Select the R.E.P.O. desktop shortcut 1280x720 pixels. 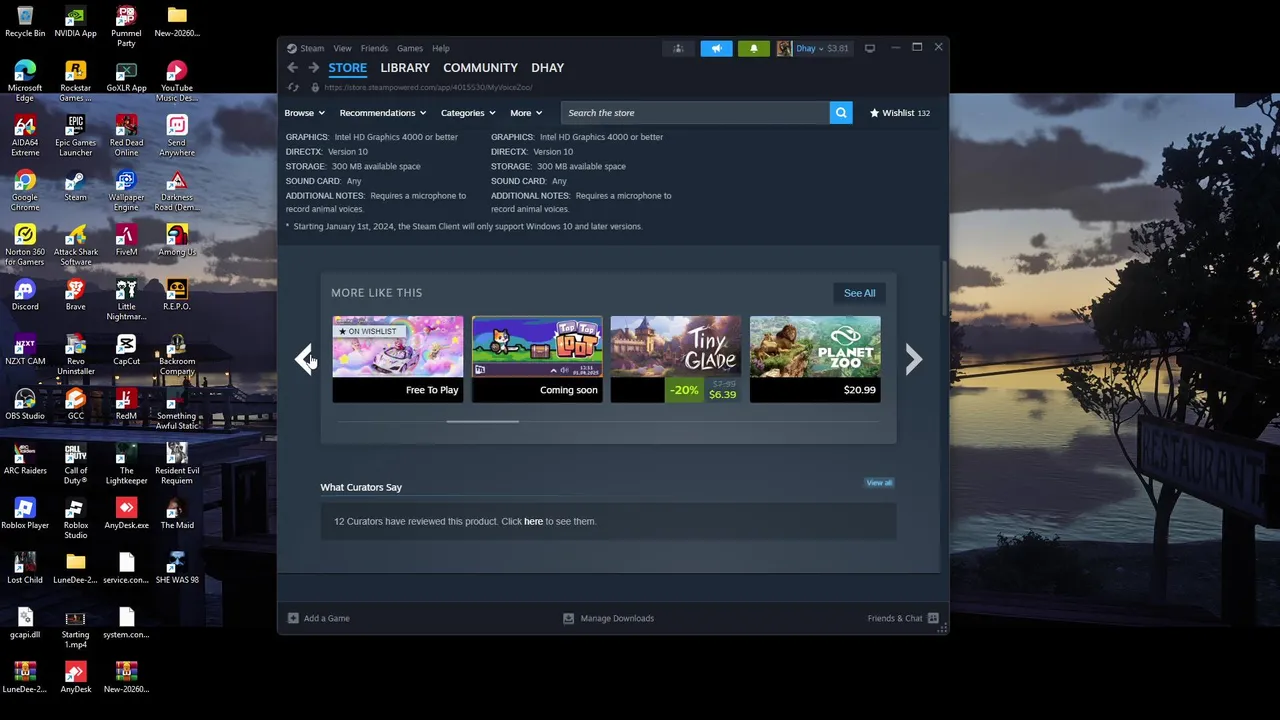(177, 295)
